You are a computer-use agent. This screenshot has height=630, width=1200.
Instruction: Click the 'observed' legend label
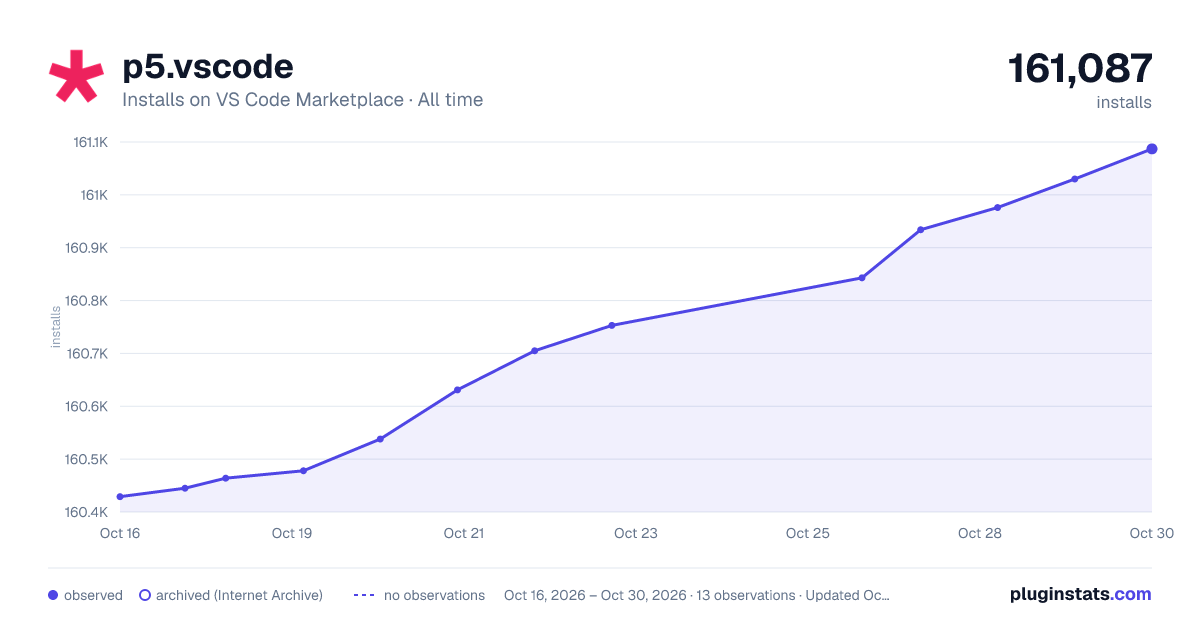(x=93, y=595)
